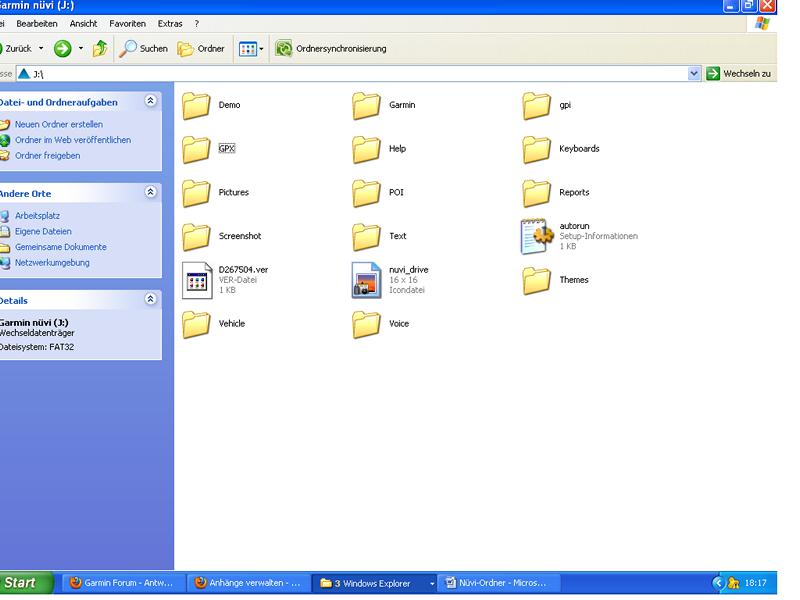800x600 pixels.
Task: Open the Garmin folder
Action: pos(383,105)
